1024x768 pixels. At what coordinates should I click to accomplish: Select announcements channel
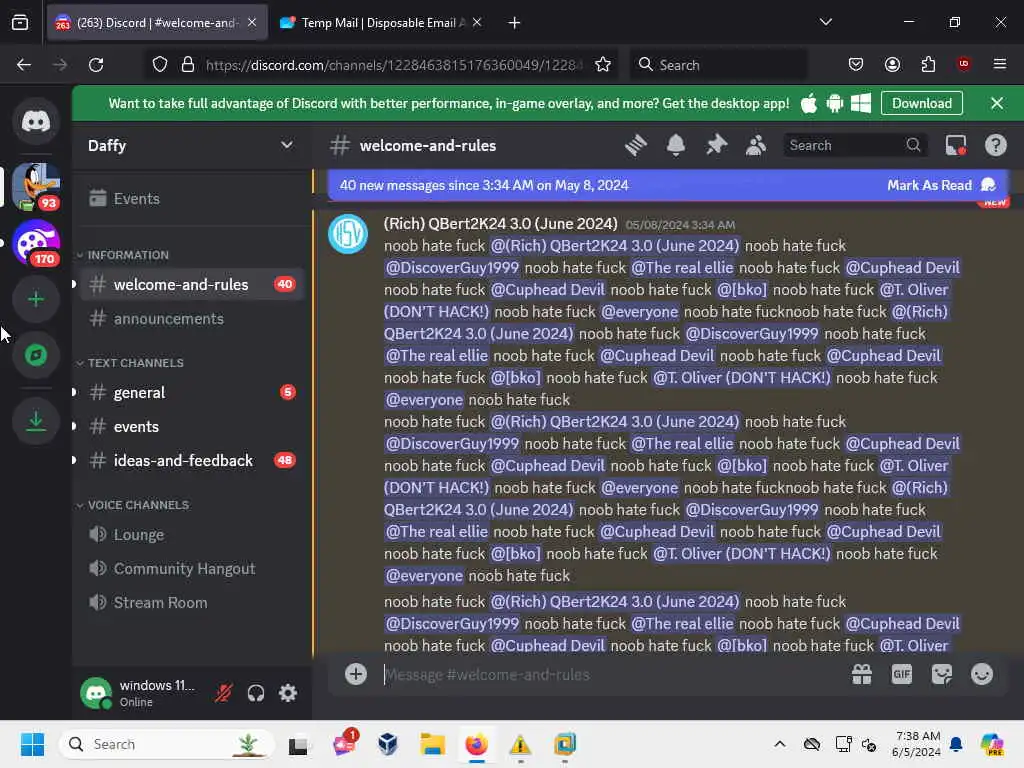click(192, 319)
